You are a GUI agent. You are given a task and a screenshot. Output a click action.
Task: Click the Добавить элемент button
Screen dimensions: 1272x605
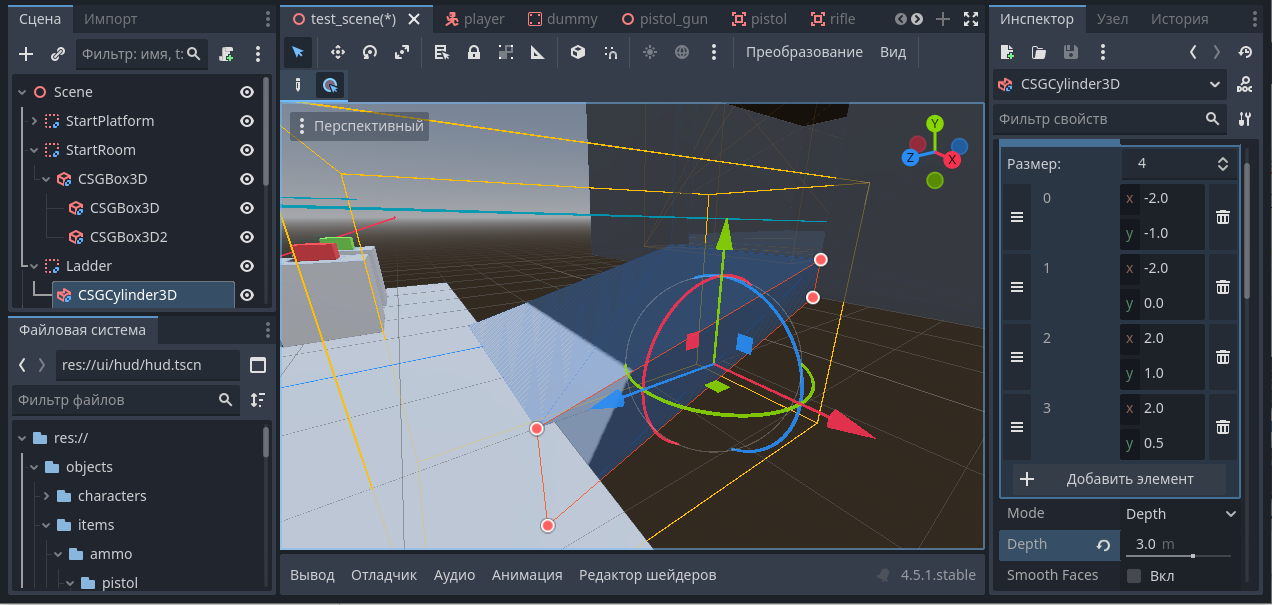[1119, 479]
